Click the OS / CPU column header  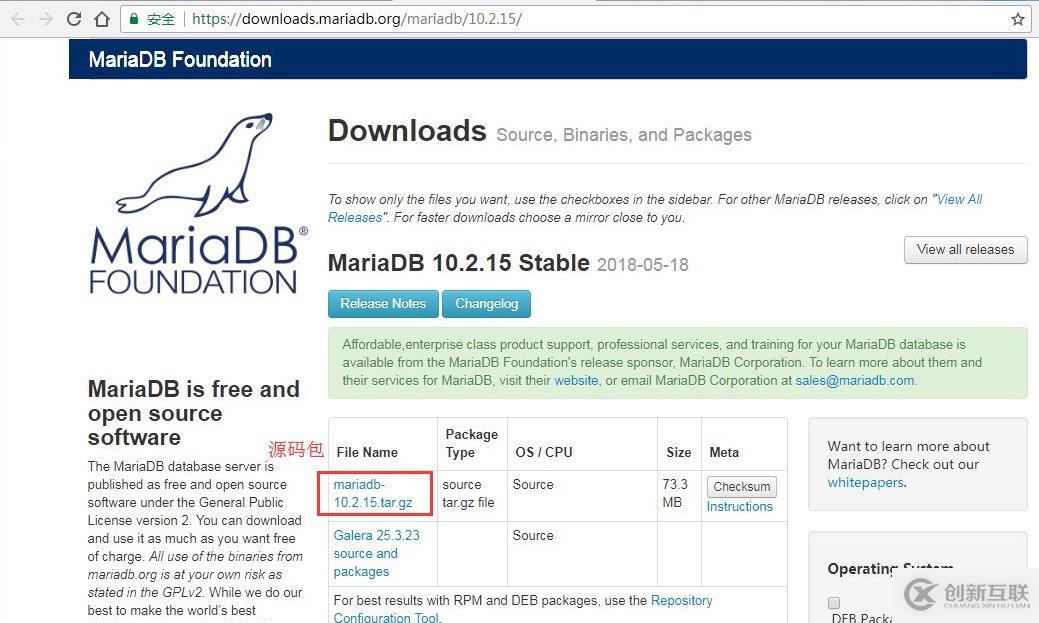[x=544, y=452]
